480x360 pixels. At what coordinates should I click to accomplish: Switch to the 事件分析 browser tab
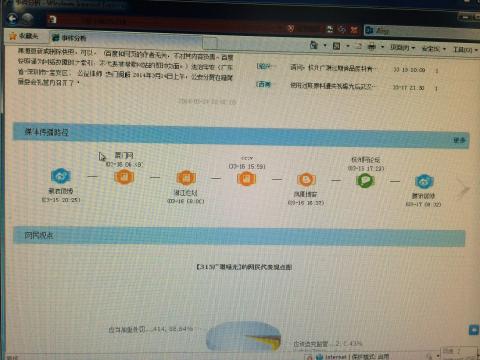[69, 38]
